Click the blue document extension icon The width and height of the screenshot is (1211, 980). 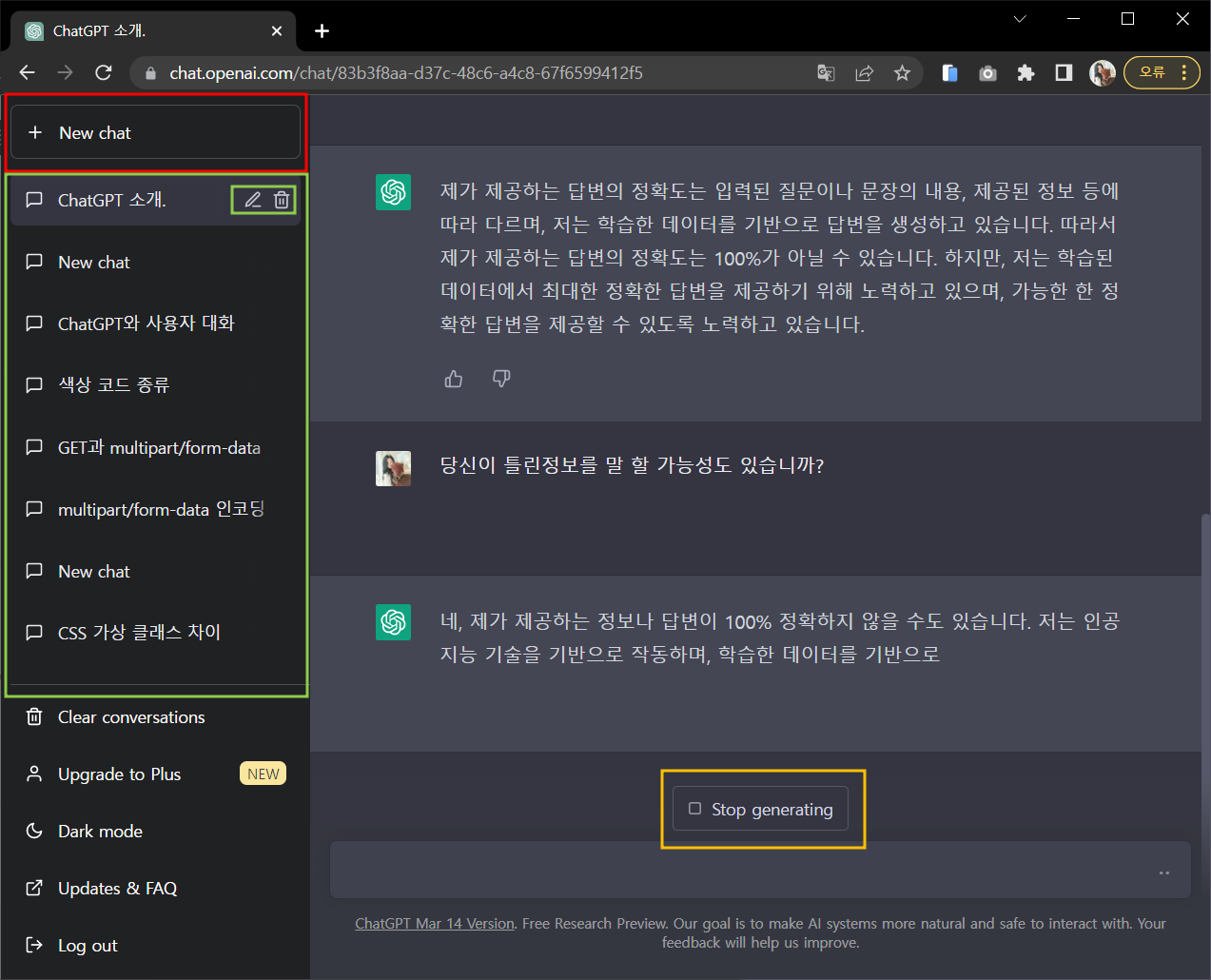coord(949,73)
